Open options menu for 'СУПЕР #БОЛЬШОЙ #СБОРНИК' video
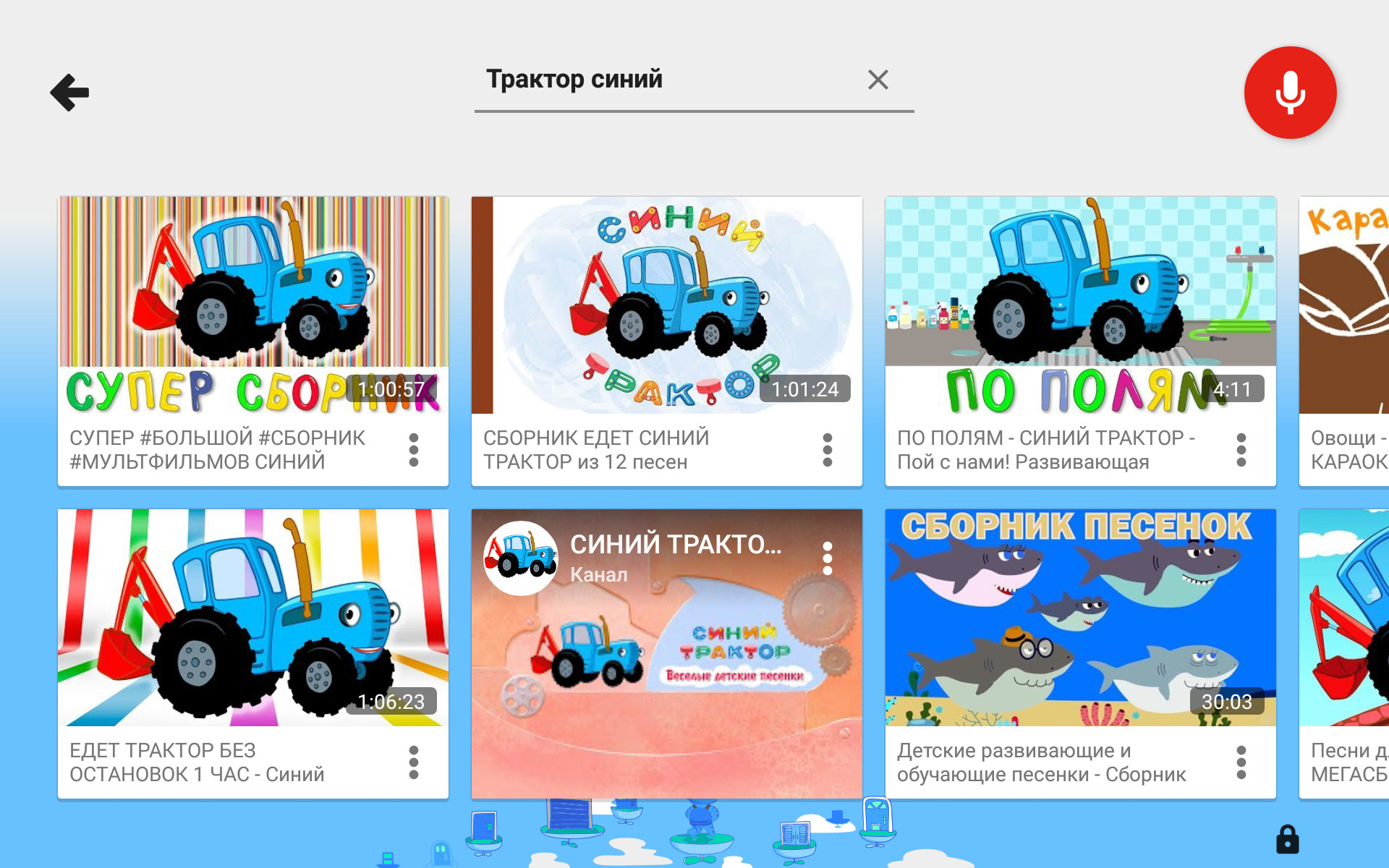This screenshot has width=1389, height=868. pyautogui.click(x=414, y=450)
